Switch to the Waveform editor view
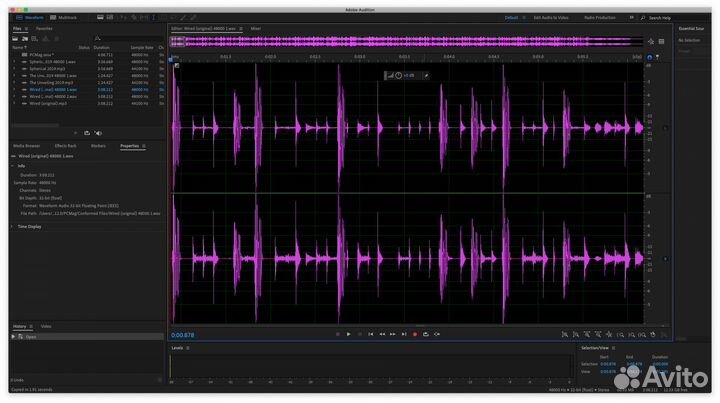This screenshot has width=720, height=403. tap(30, 17)
